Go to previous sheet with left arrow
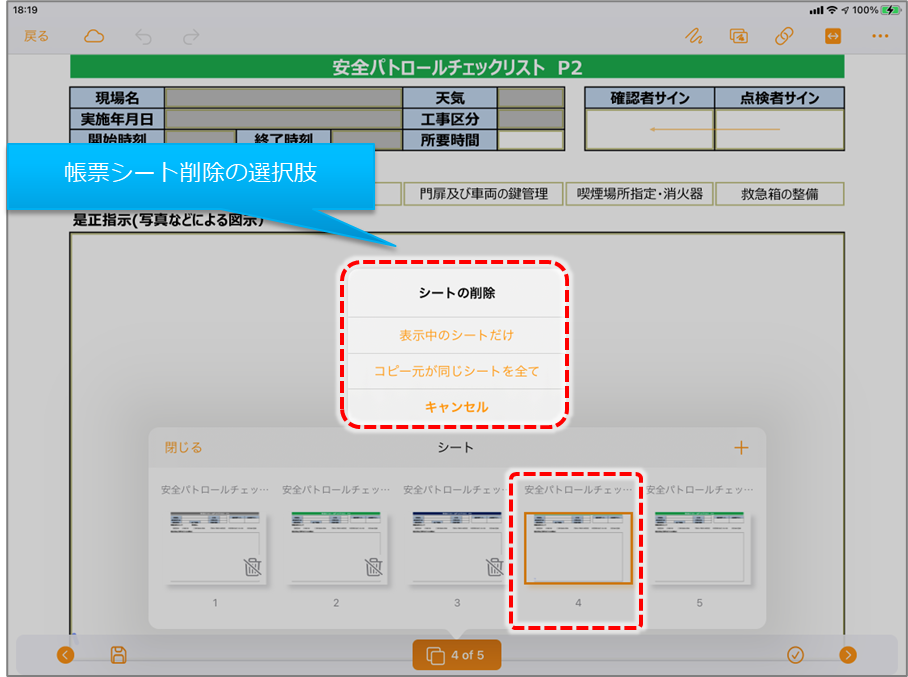 click(66, 655)
